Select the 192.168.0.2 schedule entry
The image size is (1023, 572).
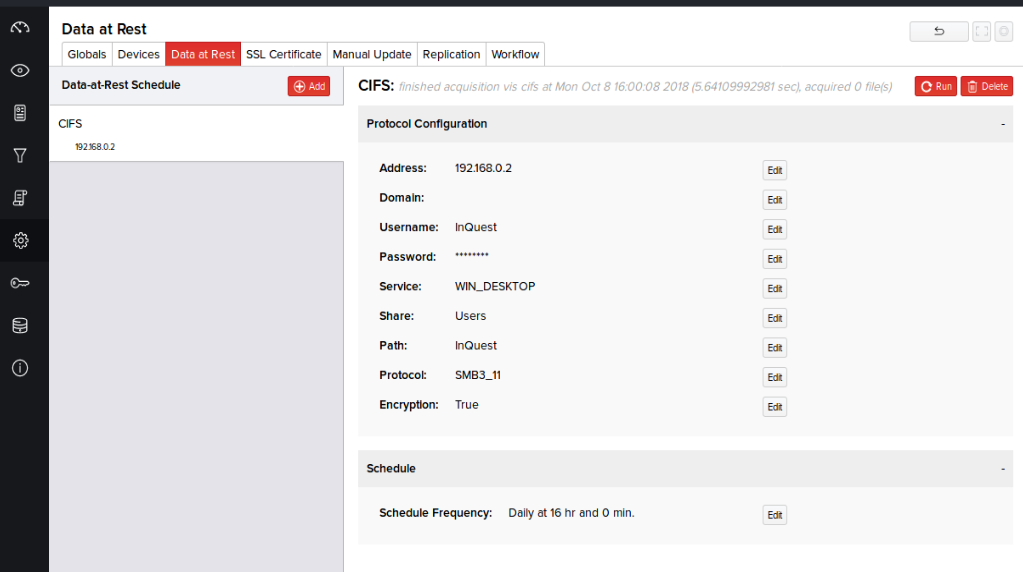pyautogui.click(x=95, y=147)
